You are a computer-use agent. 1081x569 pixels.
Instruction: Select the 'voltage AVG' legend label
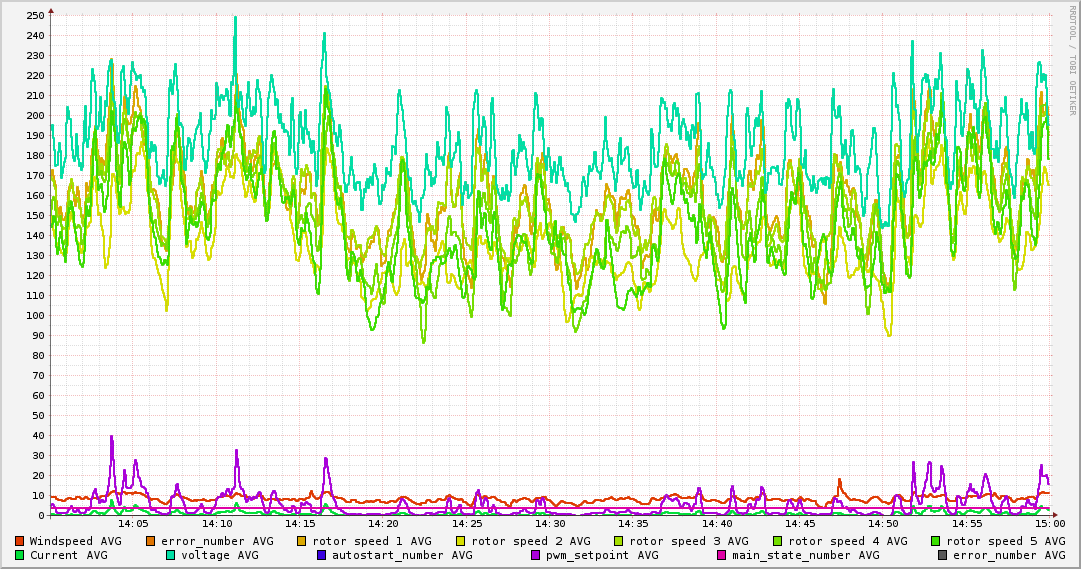pyautogui.click(x=220, y=555)
